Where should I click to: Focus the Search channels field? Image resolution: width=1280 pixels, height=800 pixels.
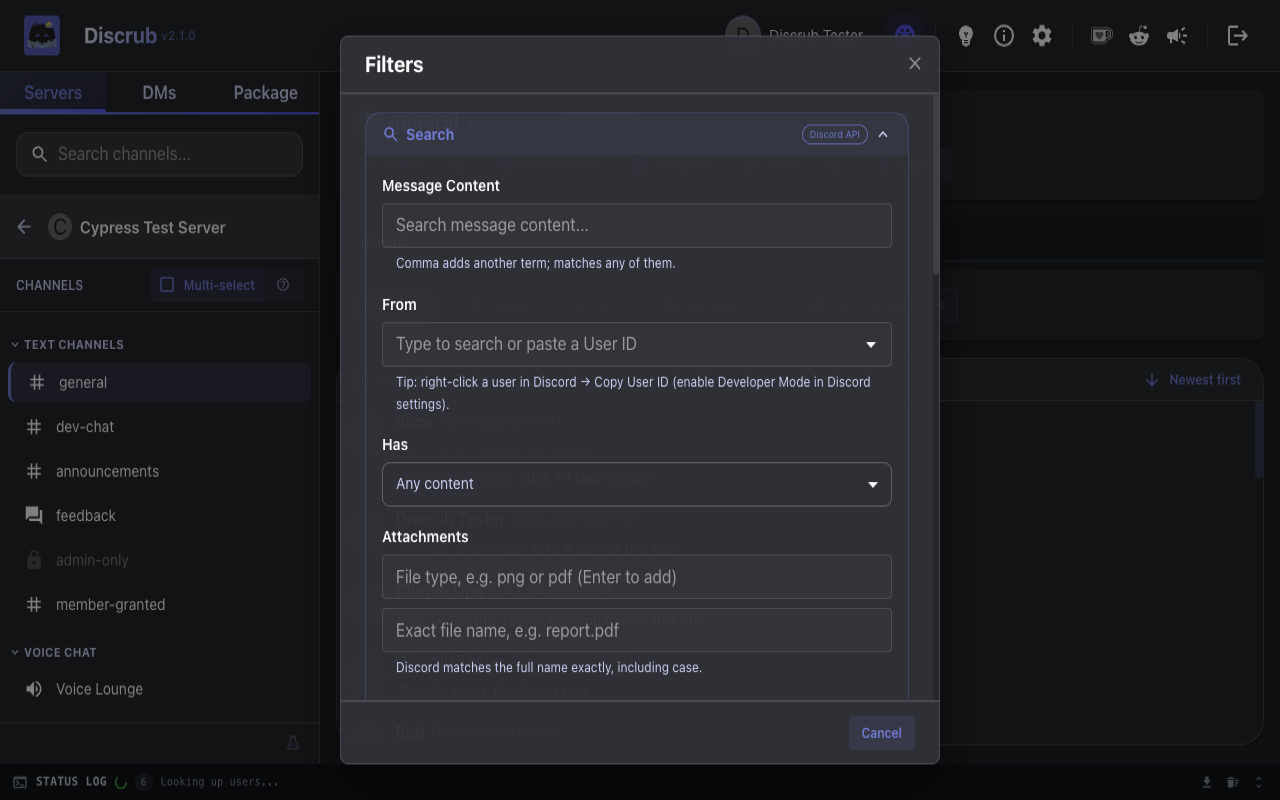pyautogui.click(x=159, y=154)
